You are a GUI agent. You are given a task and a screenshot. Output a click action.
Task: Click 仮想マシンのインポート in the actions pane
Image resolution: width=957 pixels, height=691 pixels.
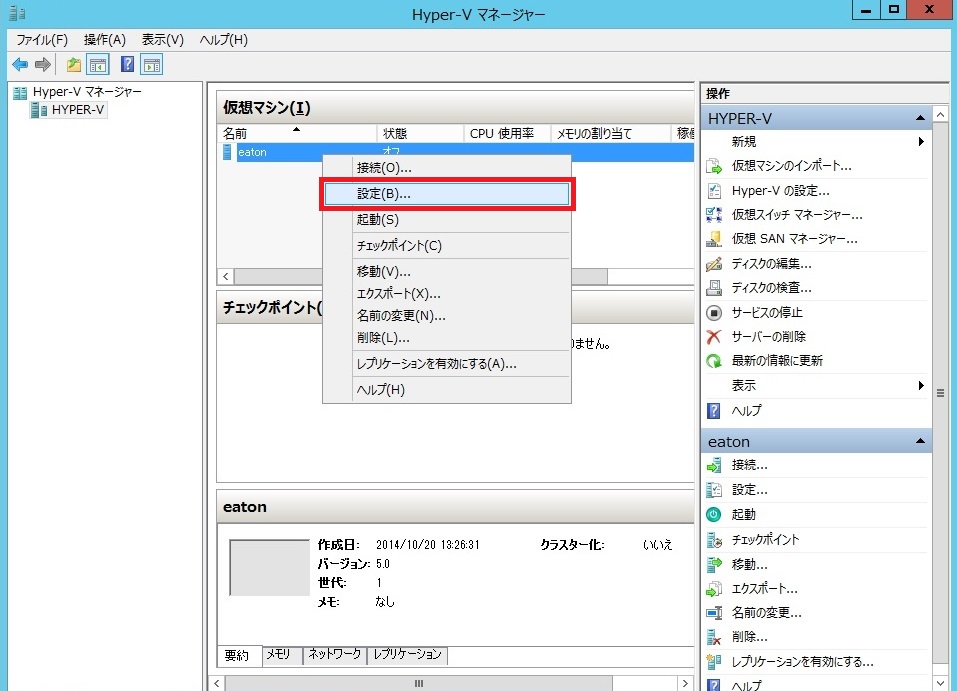tap(791, 166)
